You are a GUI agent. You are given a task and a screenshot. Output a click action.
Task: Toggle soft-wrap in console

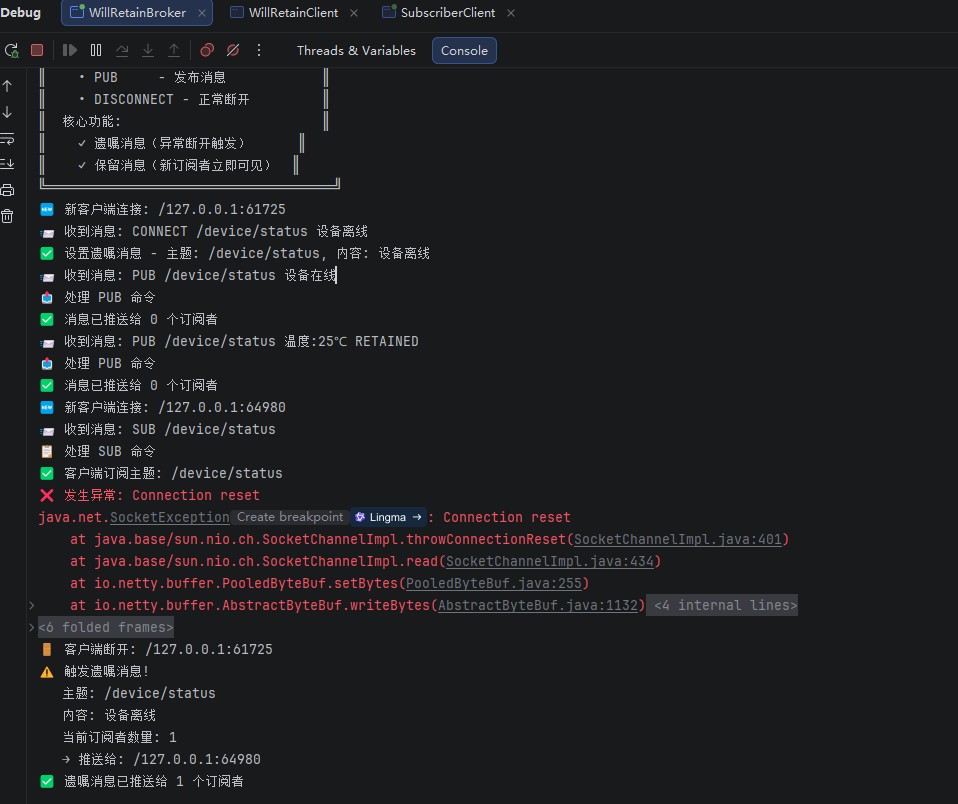7,139
